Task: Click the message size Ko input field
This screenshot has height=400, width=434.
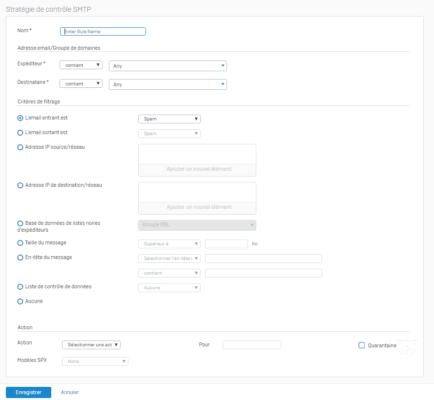Action: point(227,244)
